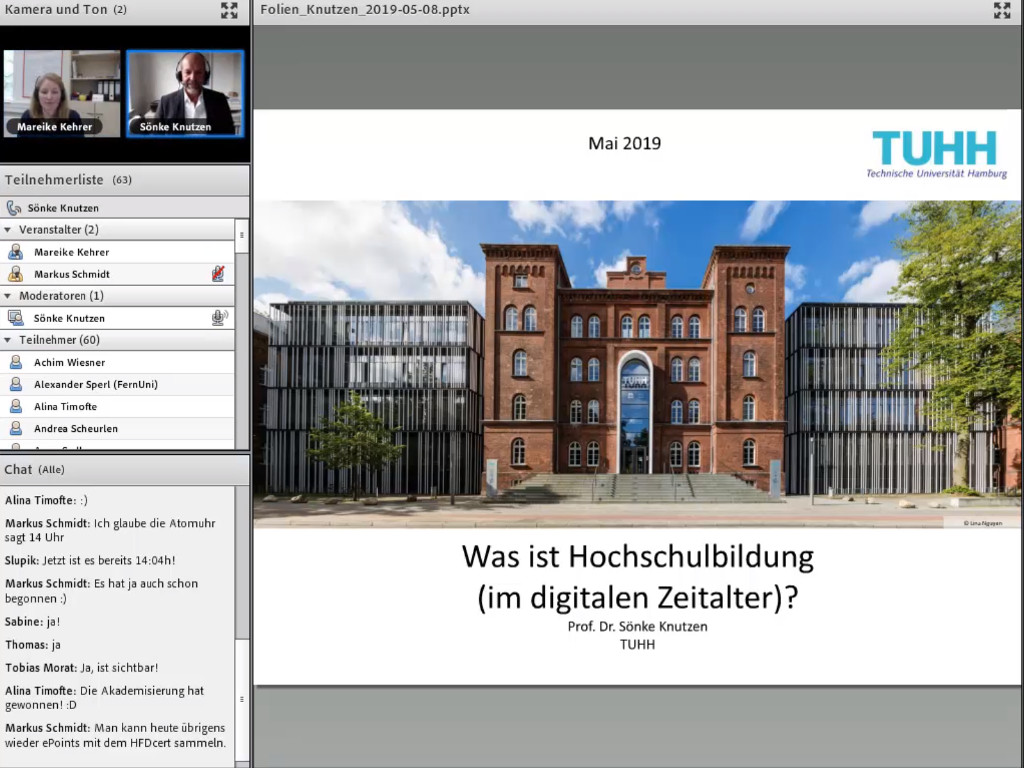This screenshot has width=1024, height=768.
Task: Select Andrea Scheurlen in attendee list
Action: click(x=118, y=428)
